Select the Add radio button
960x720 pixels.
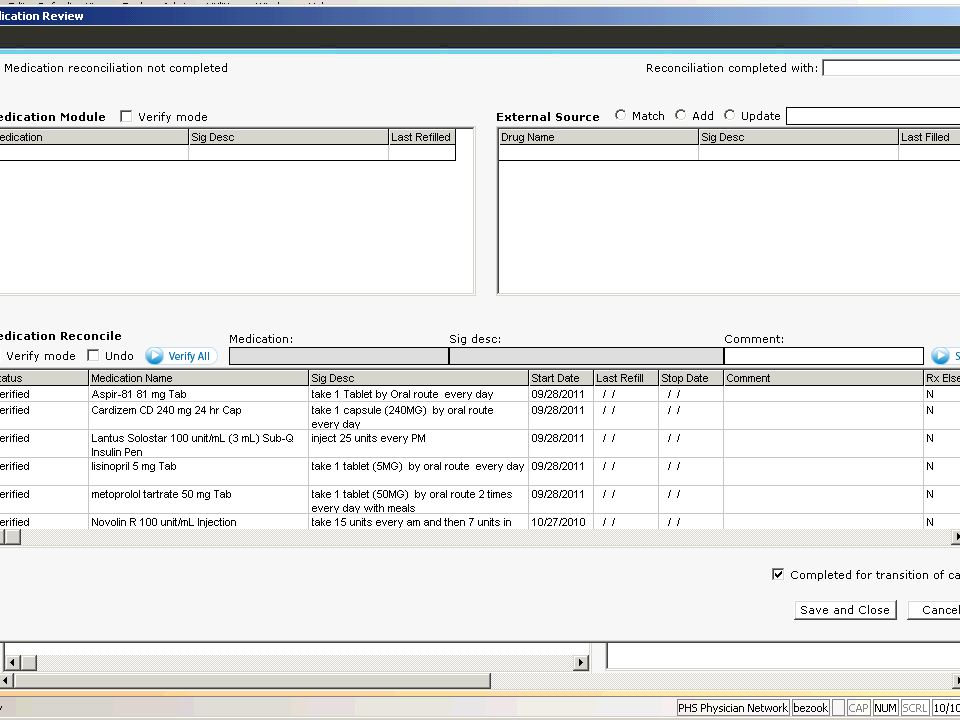(680, 115)
